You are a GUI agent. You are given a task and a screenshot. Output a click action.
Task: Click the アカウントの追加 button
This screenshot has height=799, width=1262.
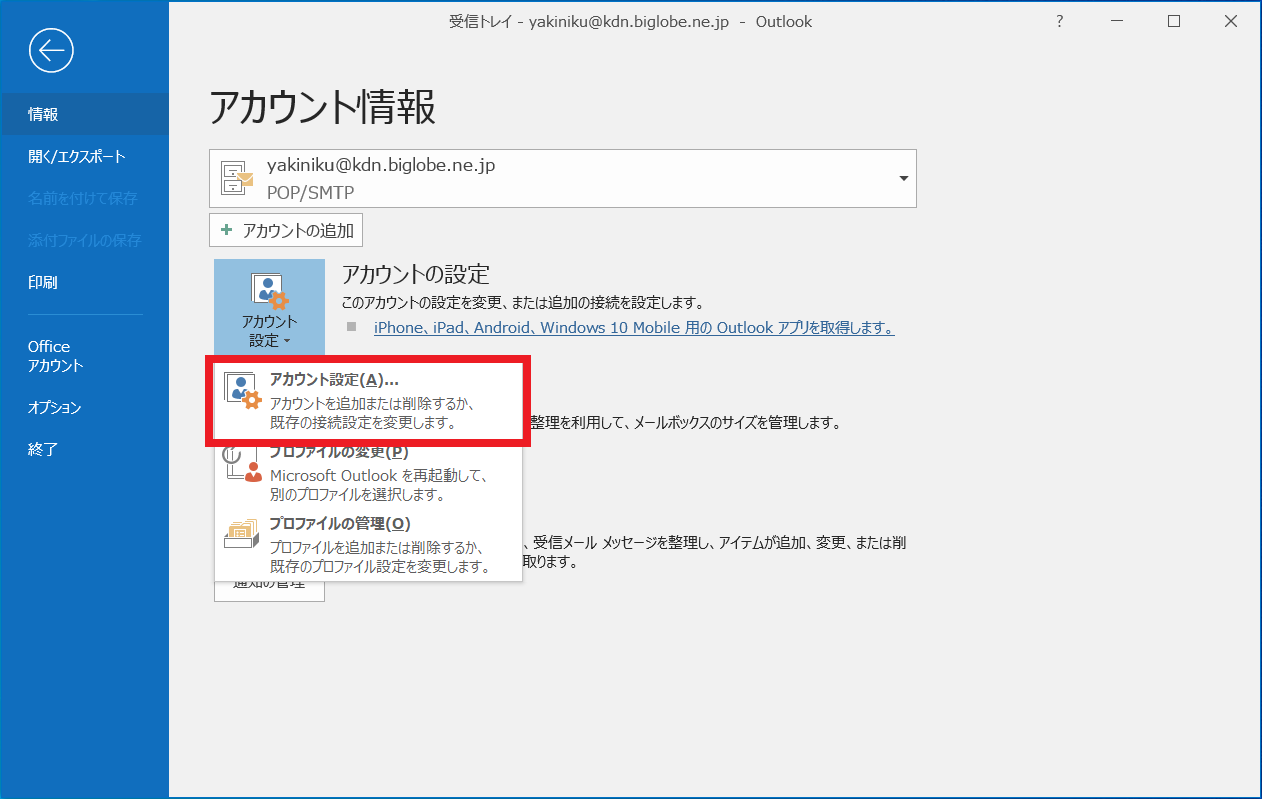pos(286,230)
